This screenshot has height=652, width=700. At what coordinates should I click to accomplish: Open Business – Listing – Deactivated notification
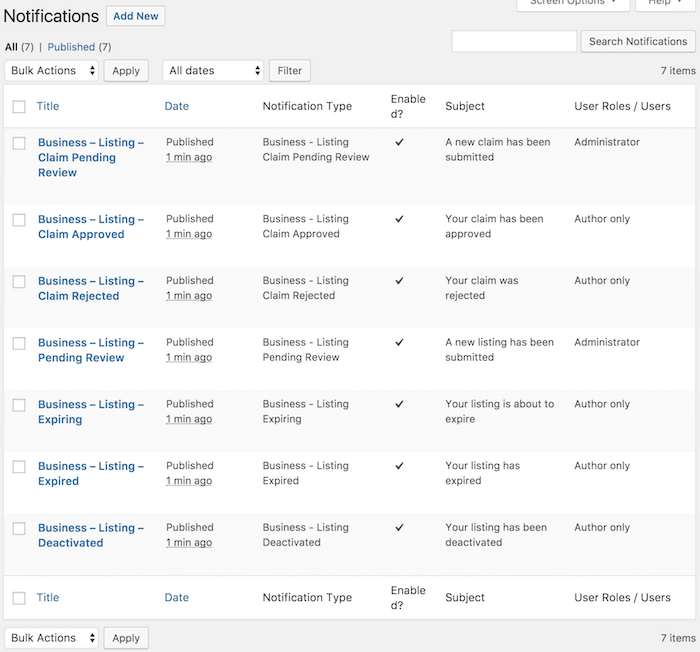(x=91, y=535)
